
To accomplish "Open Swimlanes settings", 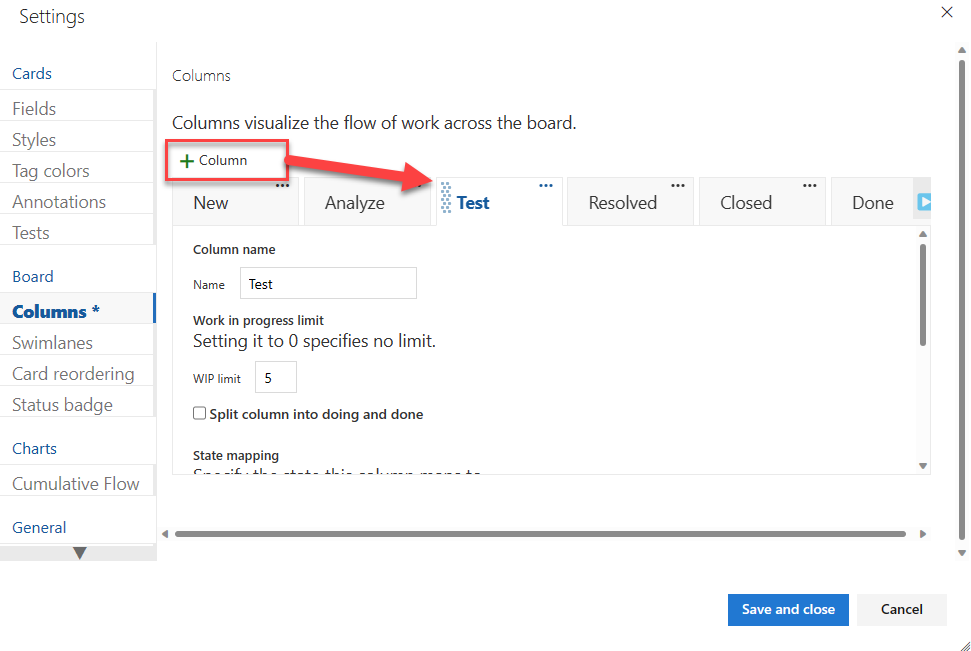I will [50, 342].
